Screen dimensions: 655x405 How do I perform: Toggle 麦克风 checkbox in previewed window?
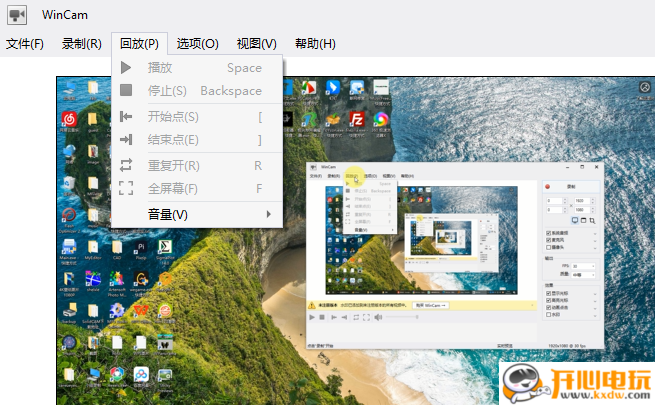(x=548, y=240)
